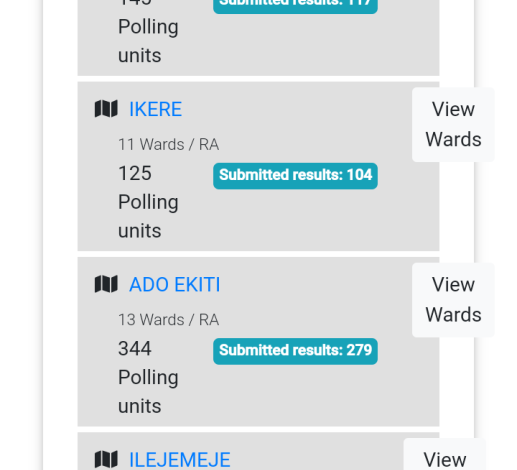Select the 11 Wards / RA text
517x470 pixels.
pyautogui.click(x=169, y=145)
